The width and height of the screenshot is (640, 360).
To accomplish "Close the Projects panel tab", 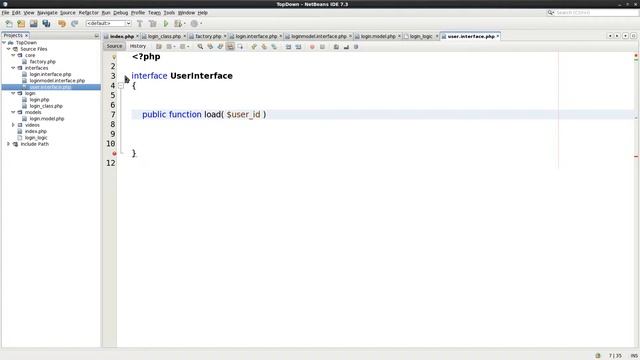I will [26, 36].
